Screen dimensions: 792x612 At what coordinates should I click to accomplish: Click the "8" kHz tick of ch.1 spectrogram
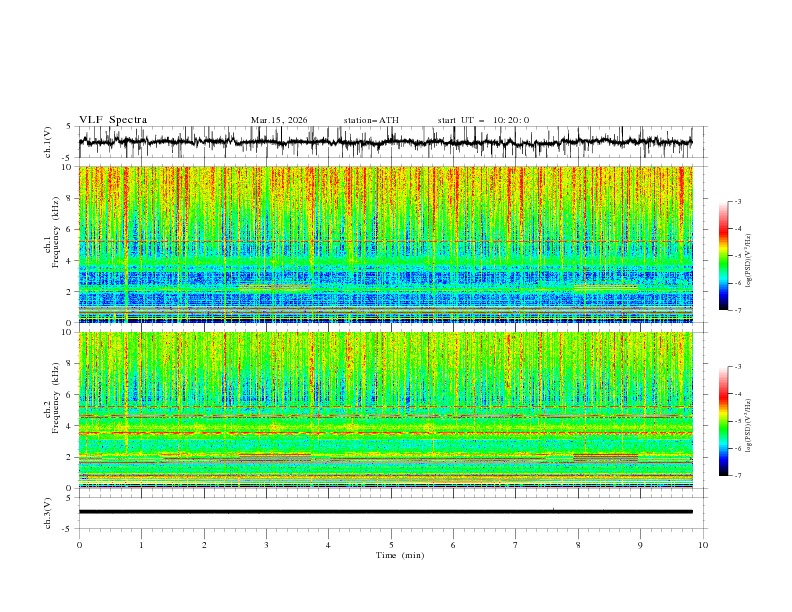click(71, 198)
